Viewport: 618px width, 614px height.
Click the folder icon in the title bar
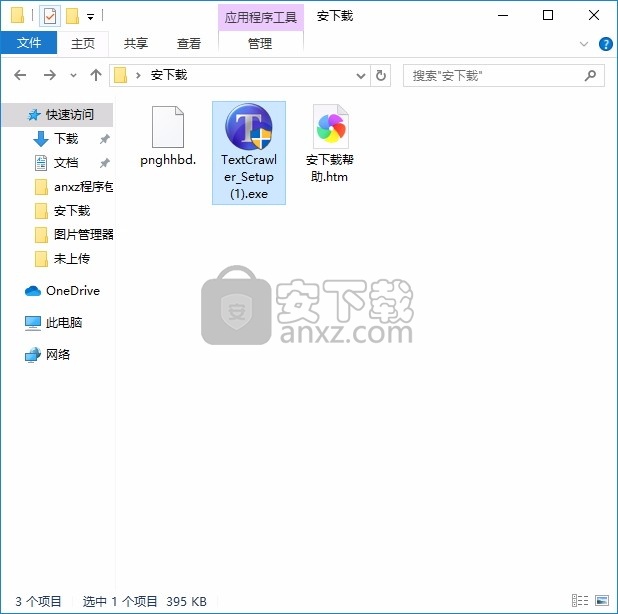[17, 16]
